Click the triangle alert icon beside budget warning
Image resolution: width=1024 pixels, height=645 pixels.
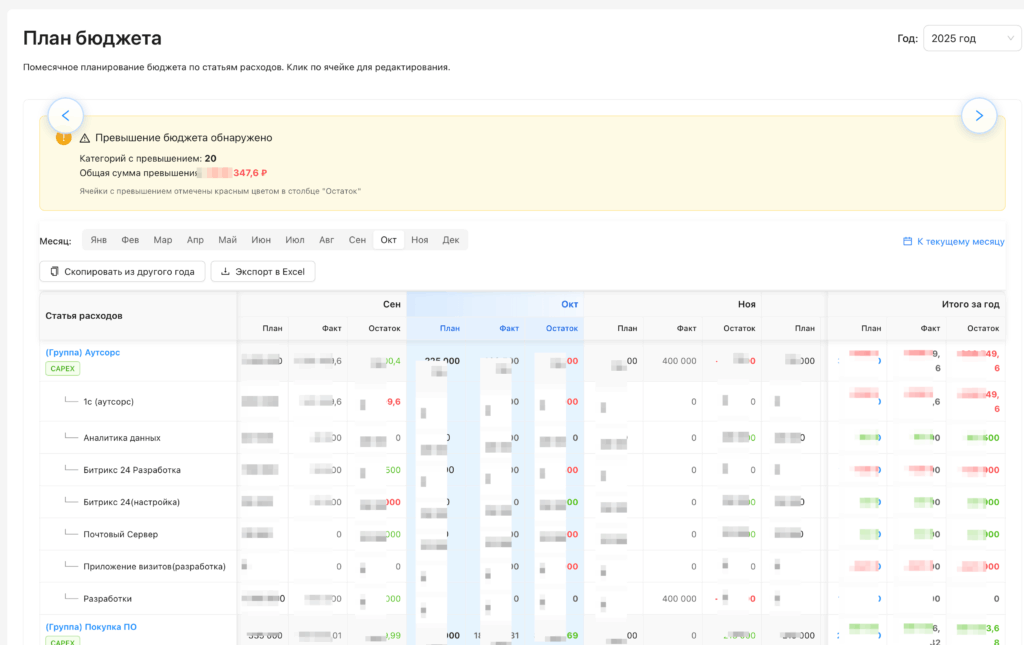pyautogui.click(x=85, y=138)
